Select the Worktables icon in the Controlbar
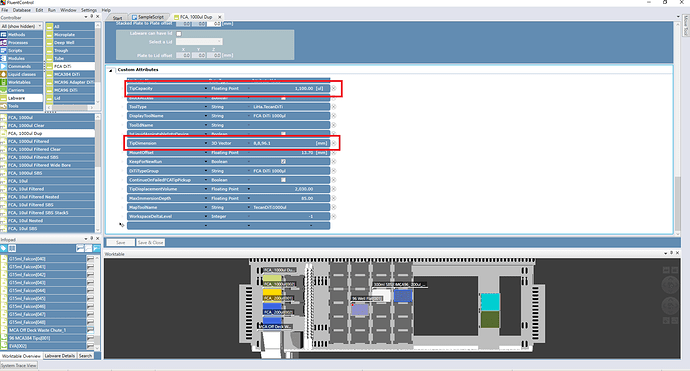The image size is (690, 371). tap(4, 82)
